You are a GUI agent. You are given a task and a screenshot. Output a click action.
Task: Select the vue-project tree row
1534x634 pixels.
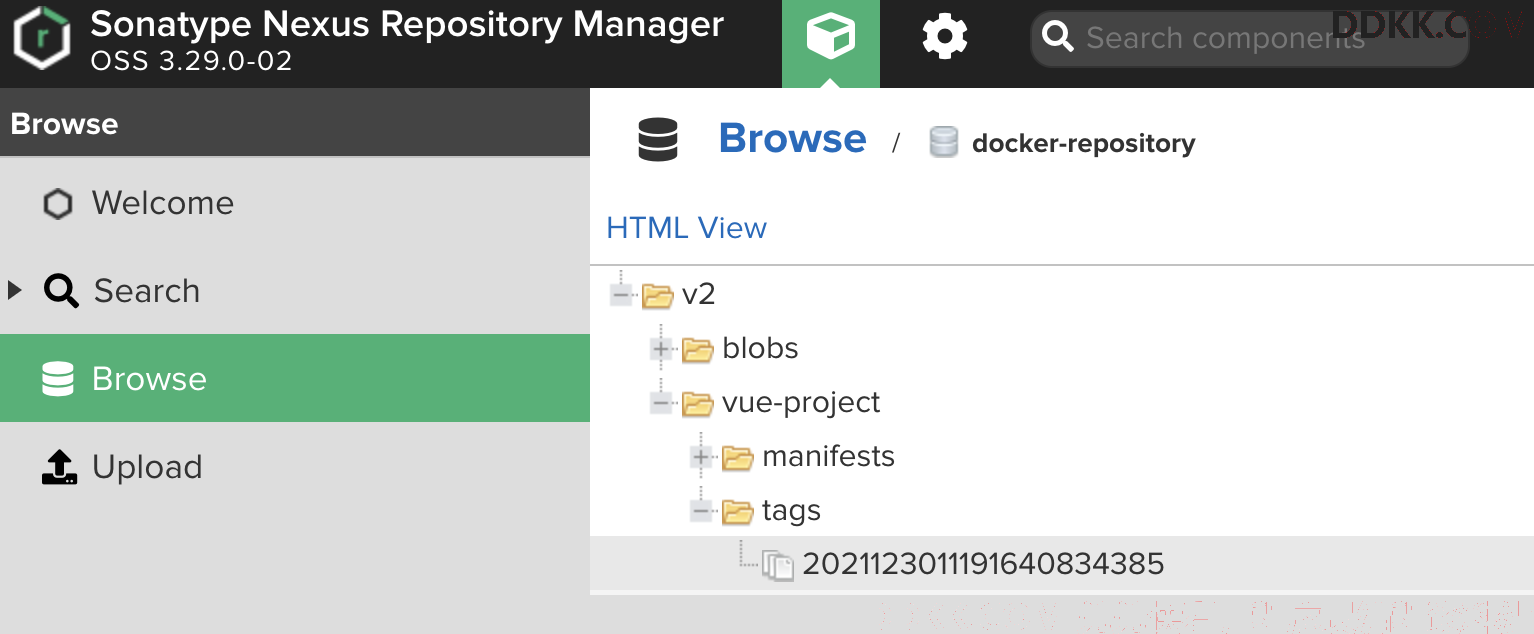(x=1062, y=402)
